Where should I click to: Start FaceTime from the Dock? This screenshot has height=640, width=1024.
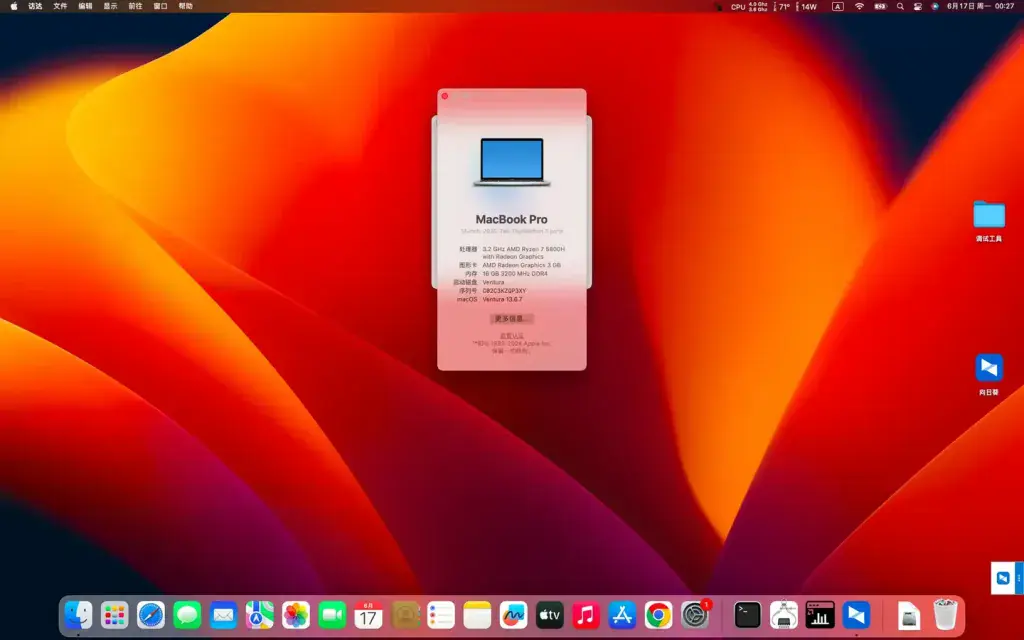[x=332, y=615]
